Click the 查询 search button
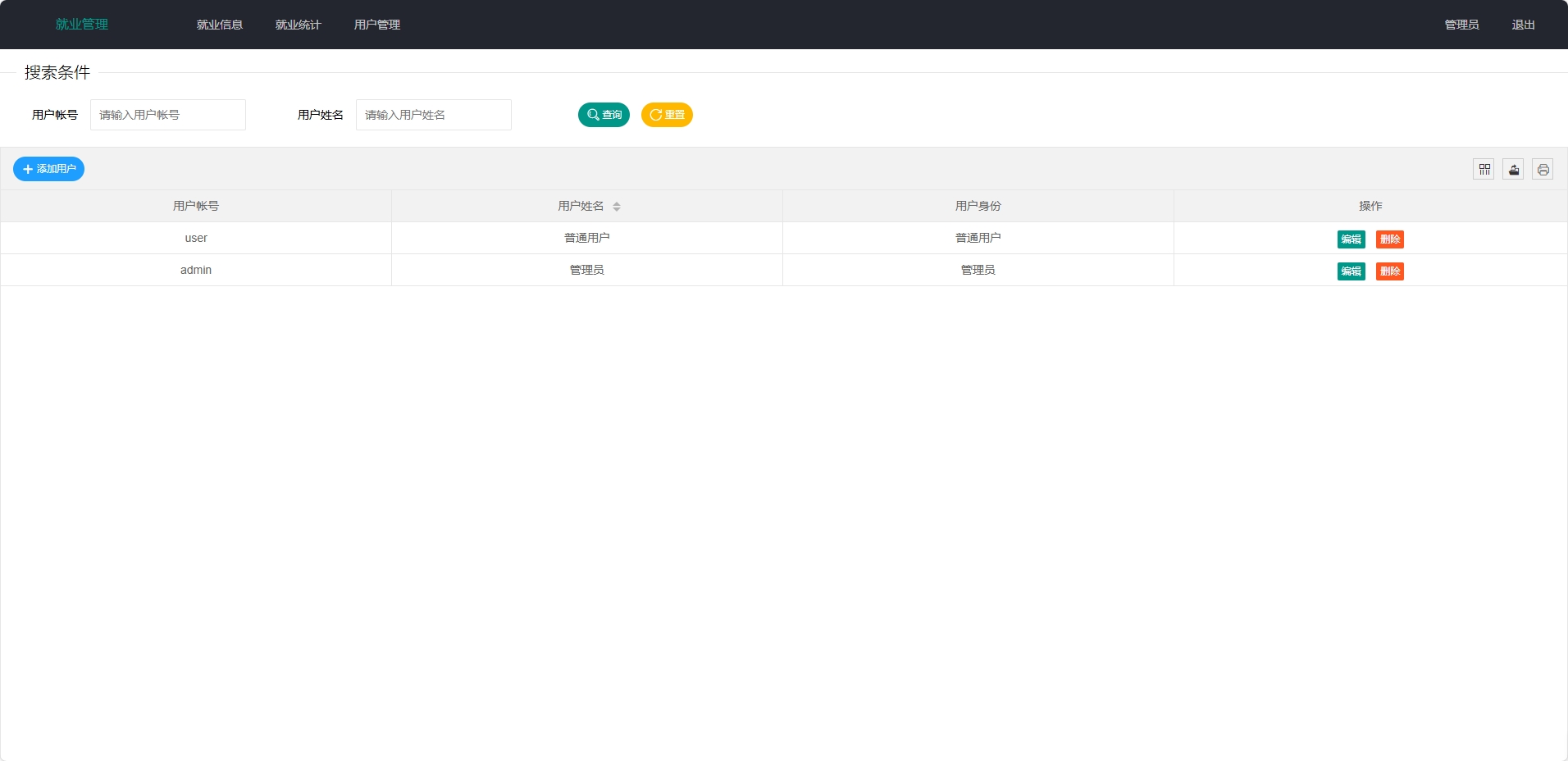This screenshot has width=1568, height=761. (x=604, y=115)
